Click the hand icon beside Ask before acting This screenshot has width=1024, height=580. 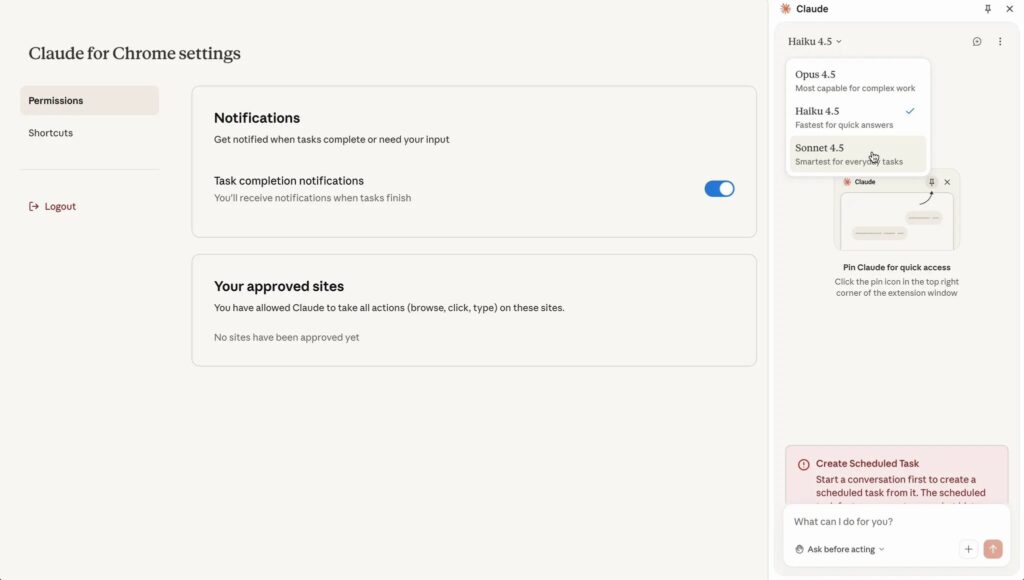coord(799,549)
